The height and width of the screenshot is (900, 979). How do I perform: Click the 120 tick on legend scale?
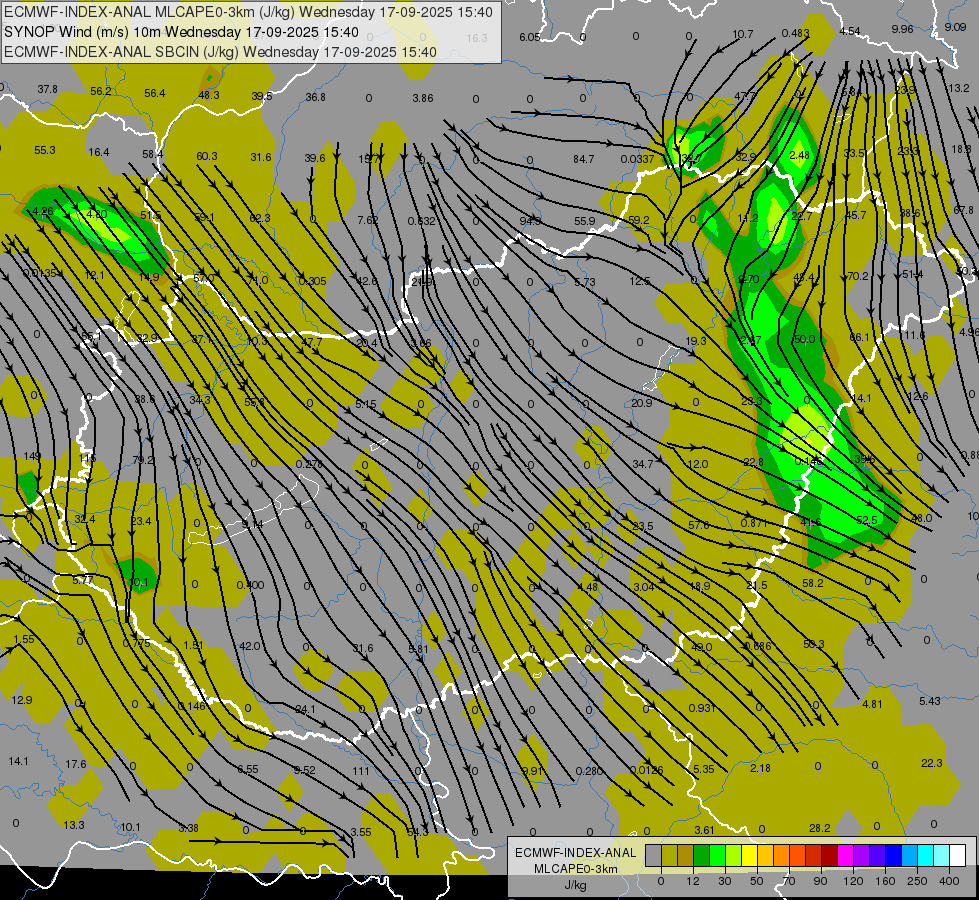pyautogui.click(x=853, y=881)
